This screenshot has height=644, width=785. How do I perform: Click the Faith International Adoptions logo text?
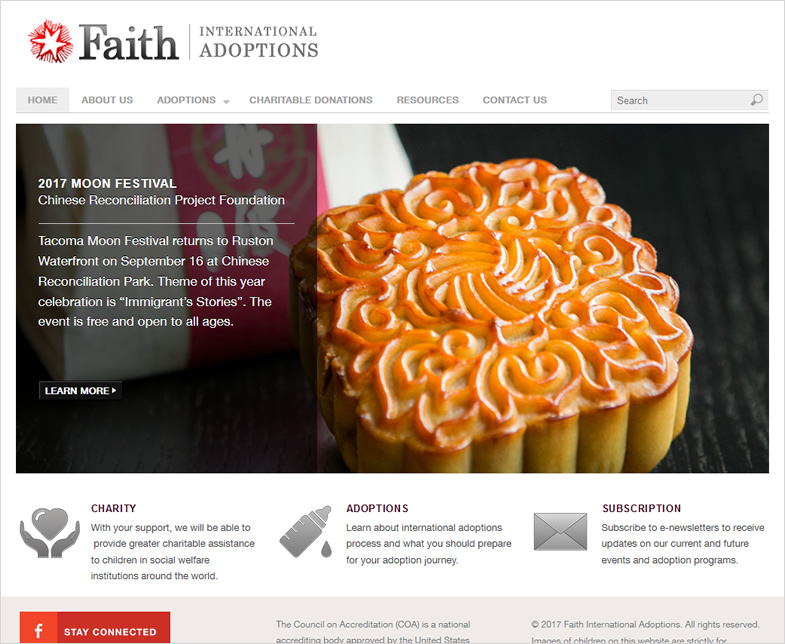pos(199,42)
